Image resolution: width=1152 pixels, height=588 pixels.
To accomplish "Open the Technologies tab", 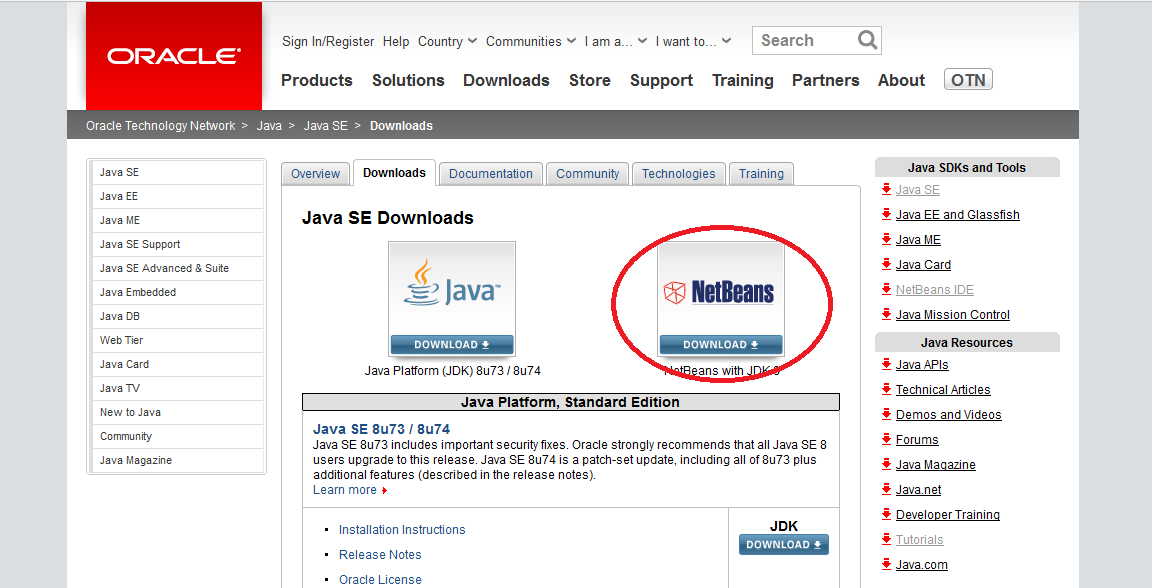I will click(678, 174).
